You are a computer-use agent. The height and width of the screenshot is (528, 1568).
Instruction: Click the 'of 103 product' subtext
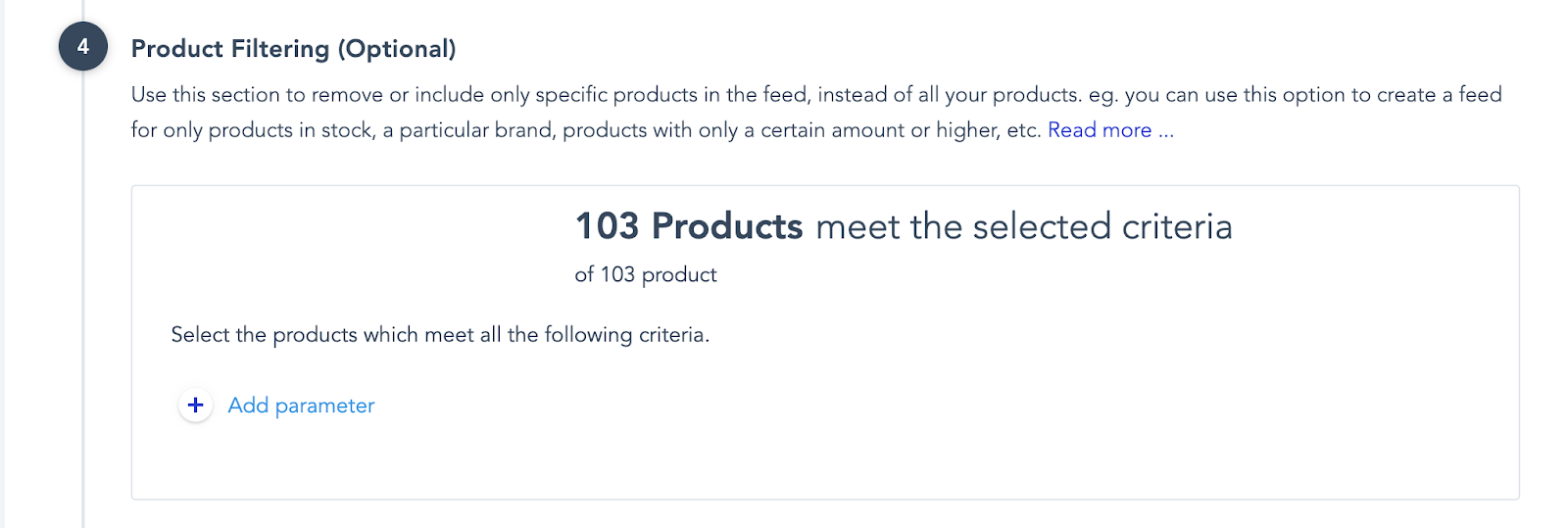[646, 274]
